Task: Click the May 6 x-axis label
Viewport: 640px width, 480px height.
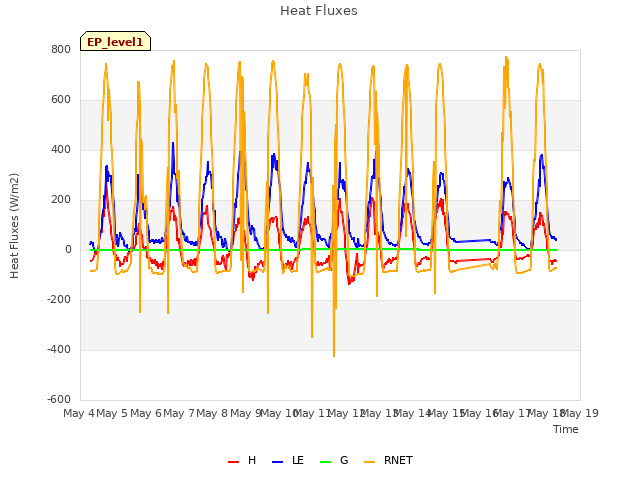Action: click(146, 413)
